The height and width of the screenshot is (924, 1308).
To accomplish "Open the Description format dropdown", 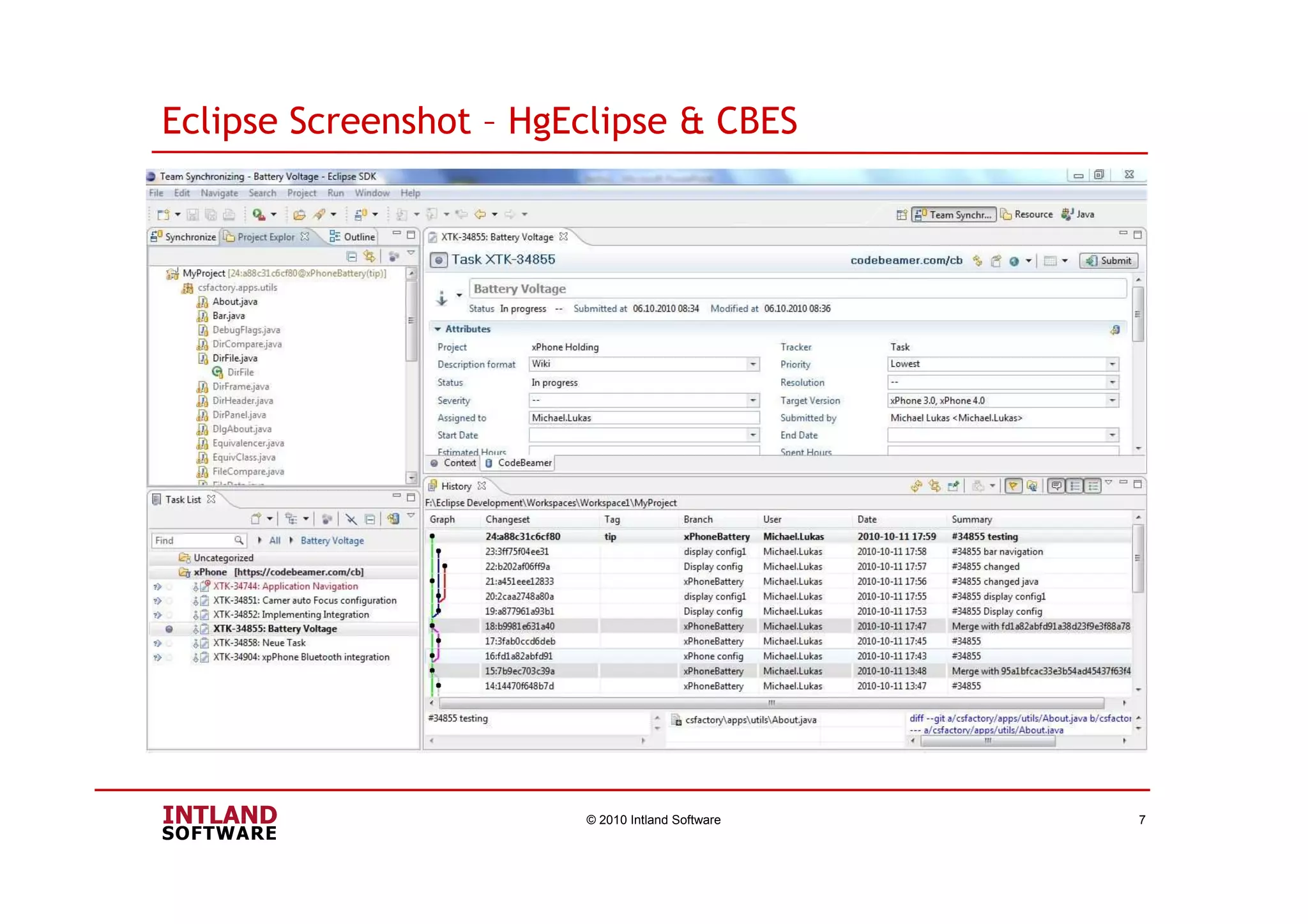I will [x=753, y=364].
